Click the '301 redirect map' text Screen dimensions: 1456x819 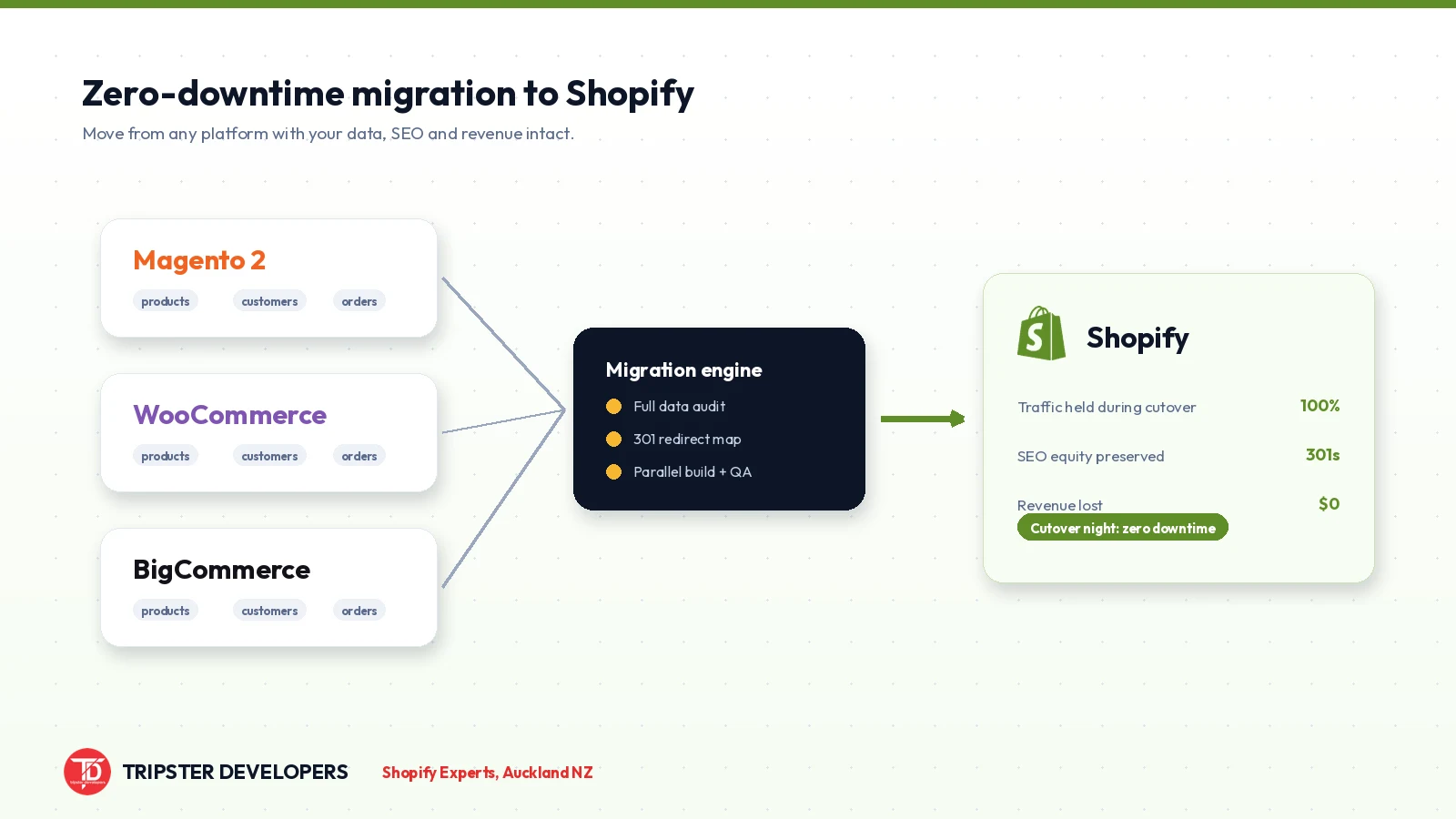click(x=687, y=440)
